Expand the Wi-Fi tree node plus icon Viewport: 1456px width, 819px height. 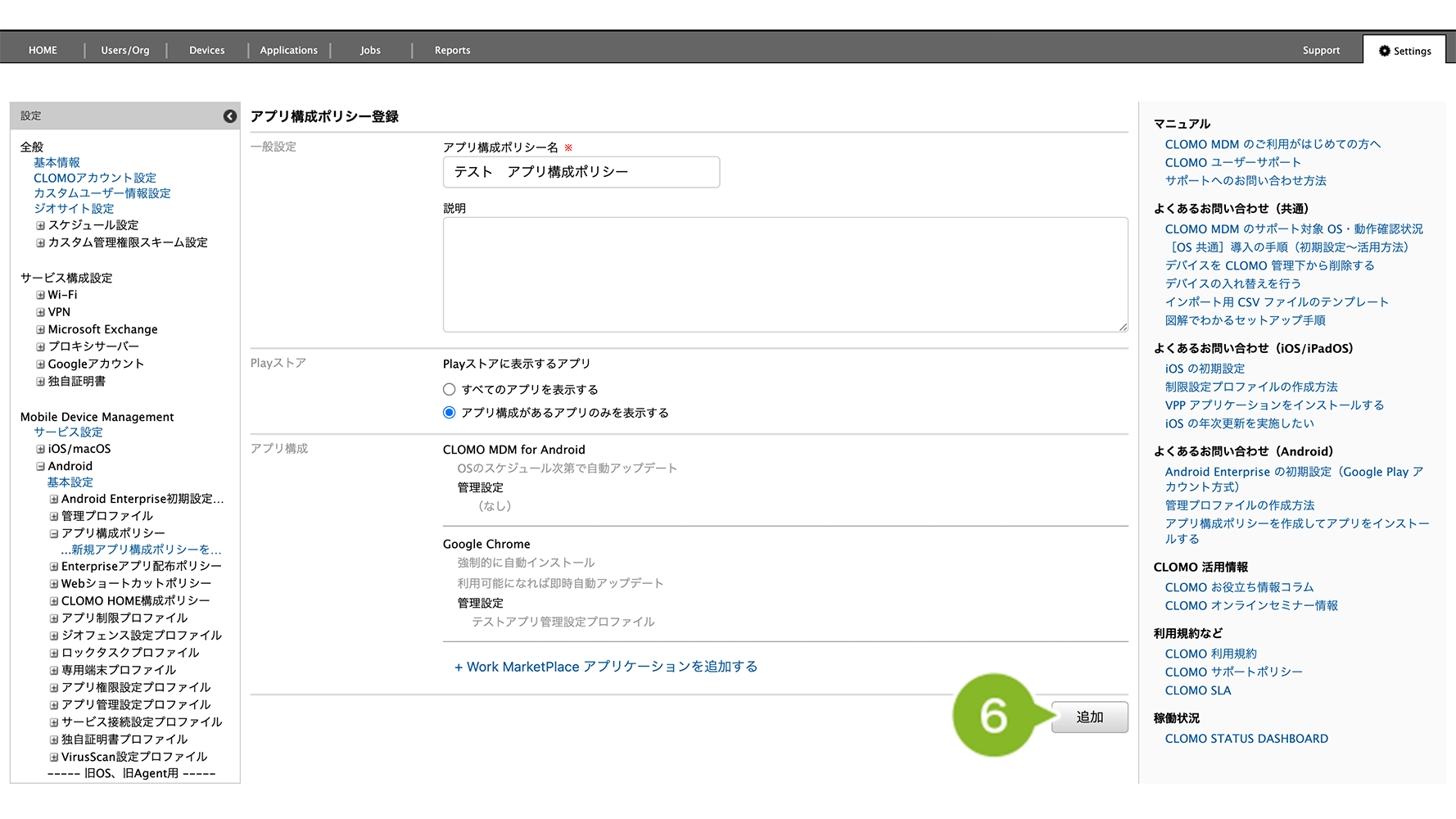(x=40, y=295)
